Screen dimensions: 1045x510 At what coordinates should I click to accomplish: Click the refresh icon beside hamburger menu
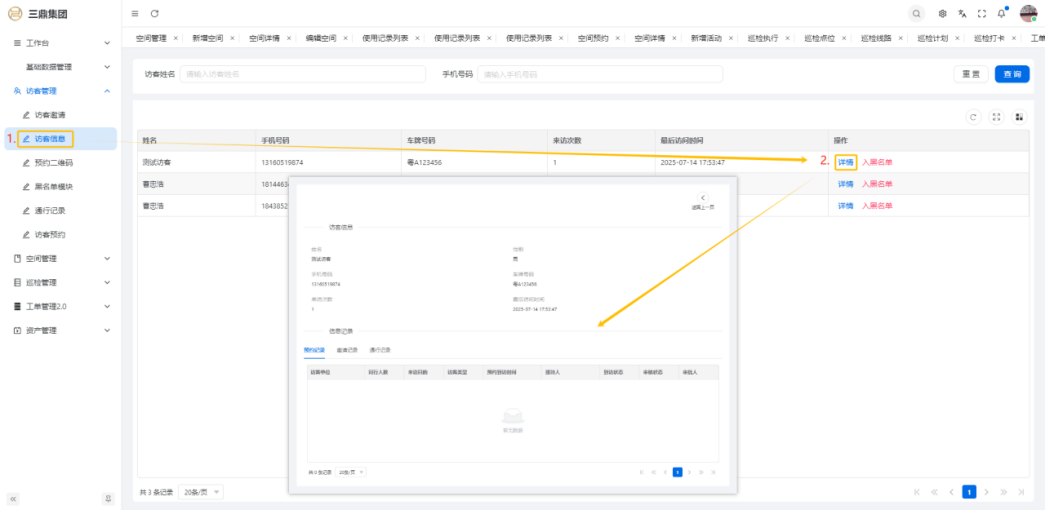(x=154, y=14)
